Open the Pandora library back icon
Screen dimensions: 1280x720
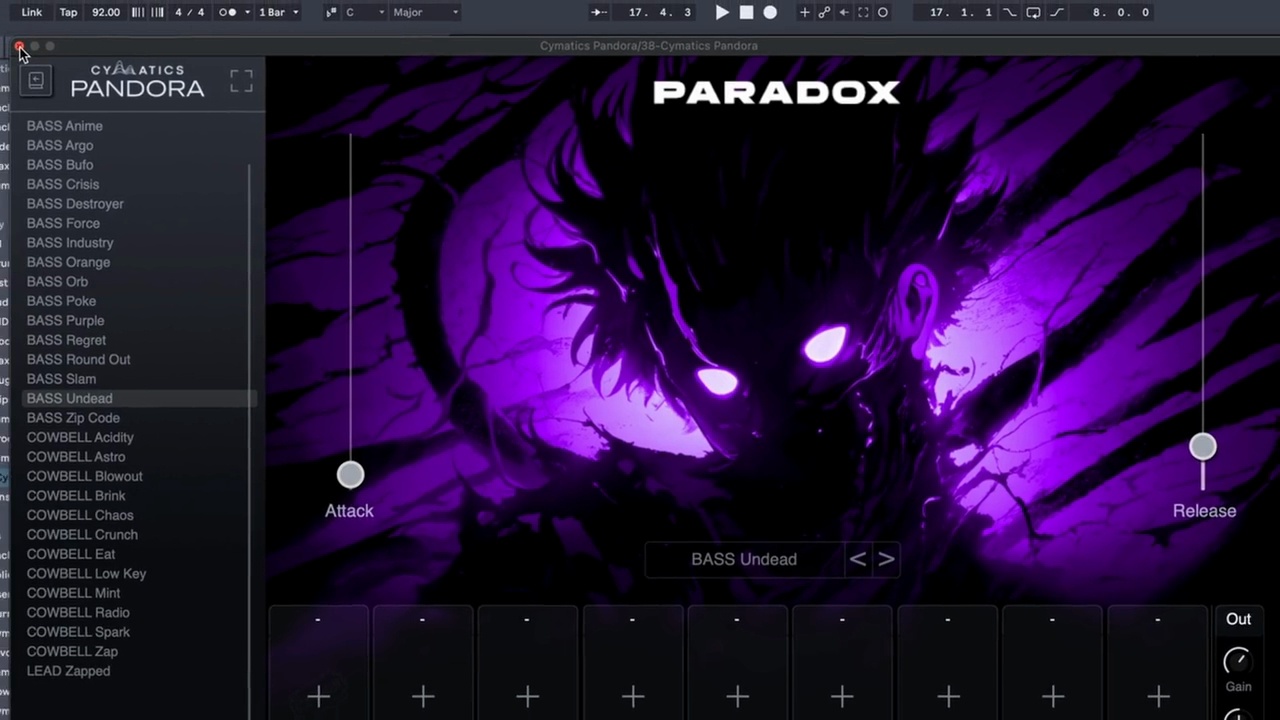(36, 81)
